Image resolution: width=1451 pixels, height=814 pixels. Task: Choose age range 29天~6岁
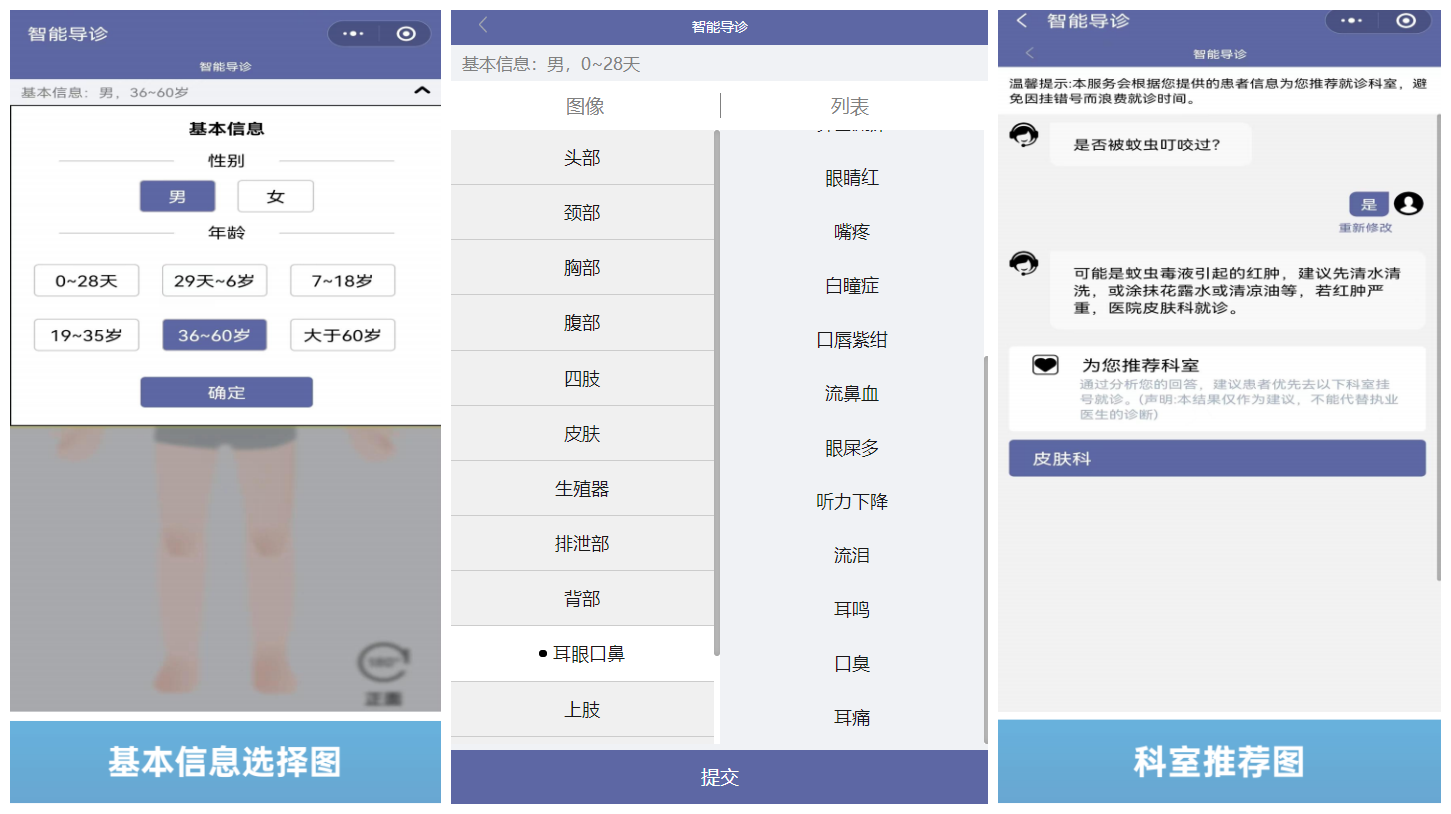[x=214, y=281]
